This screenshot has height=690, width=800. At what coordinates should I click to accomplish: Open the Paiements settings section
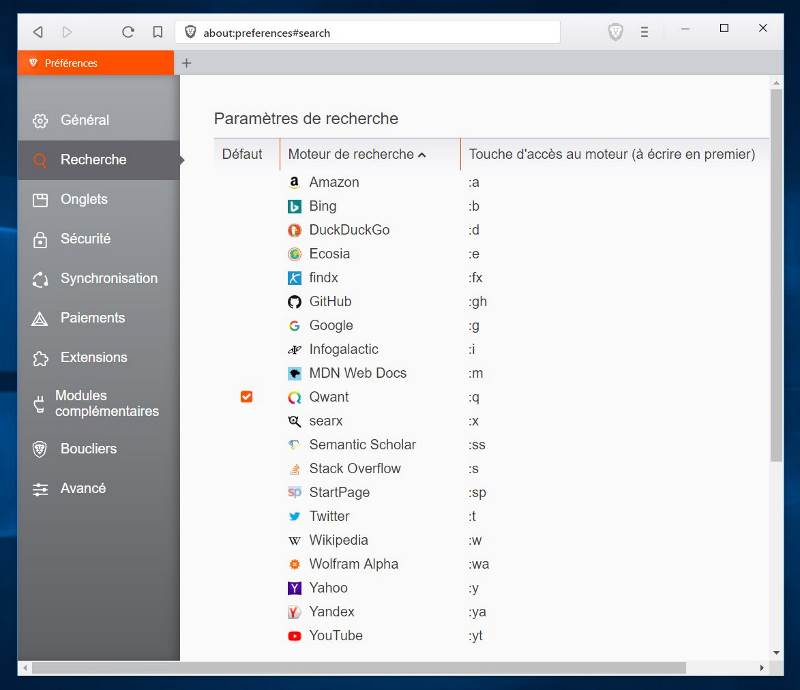[98, 318]
